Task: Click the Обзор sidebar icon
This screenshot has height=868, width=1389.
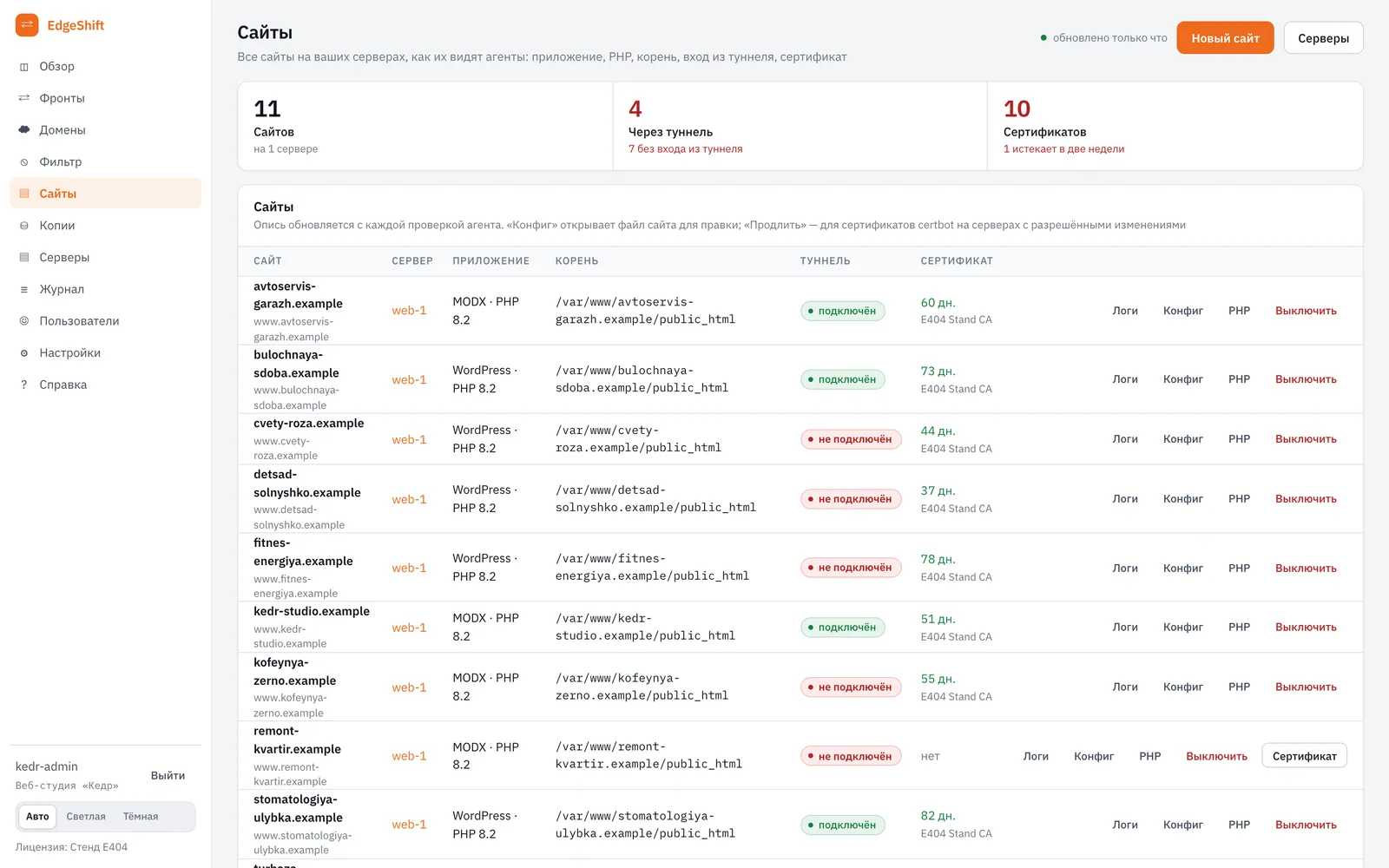Action: [24, 67]
